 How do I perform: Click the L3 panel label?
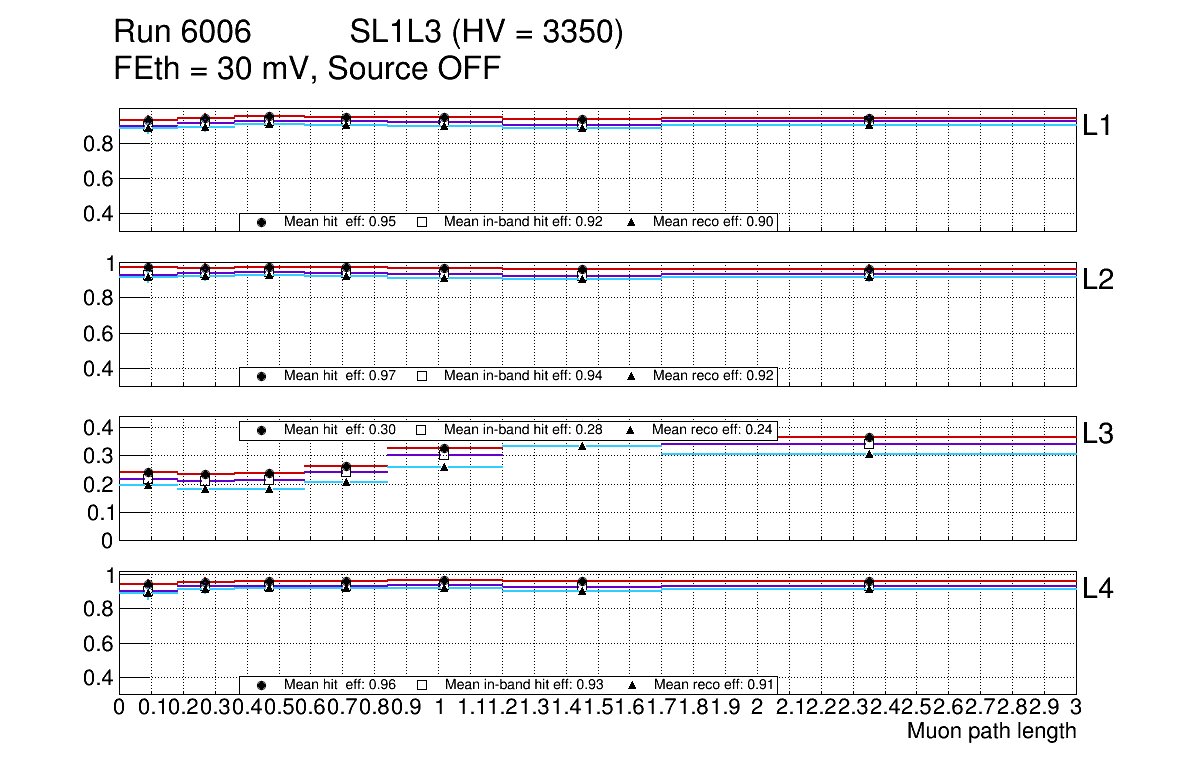click(x=1098, y=434)
